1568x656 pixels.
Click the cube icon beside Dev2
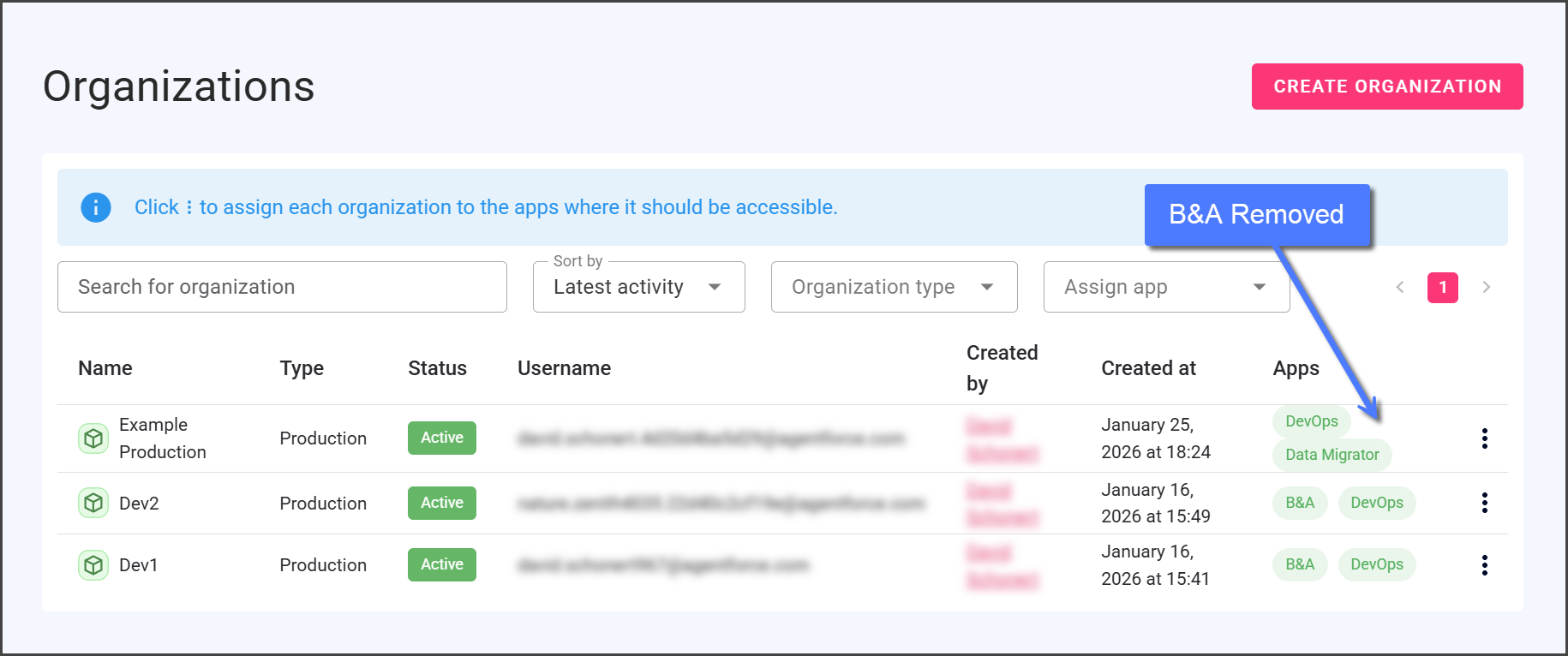click(x=93, y=503)
